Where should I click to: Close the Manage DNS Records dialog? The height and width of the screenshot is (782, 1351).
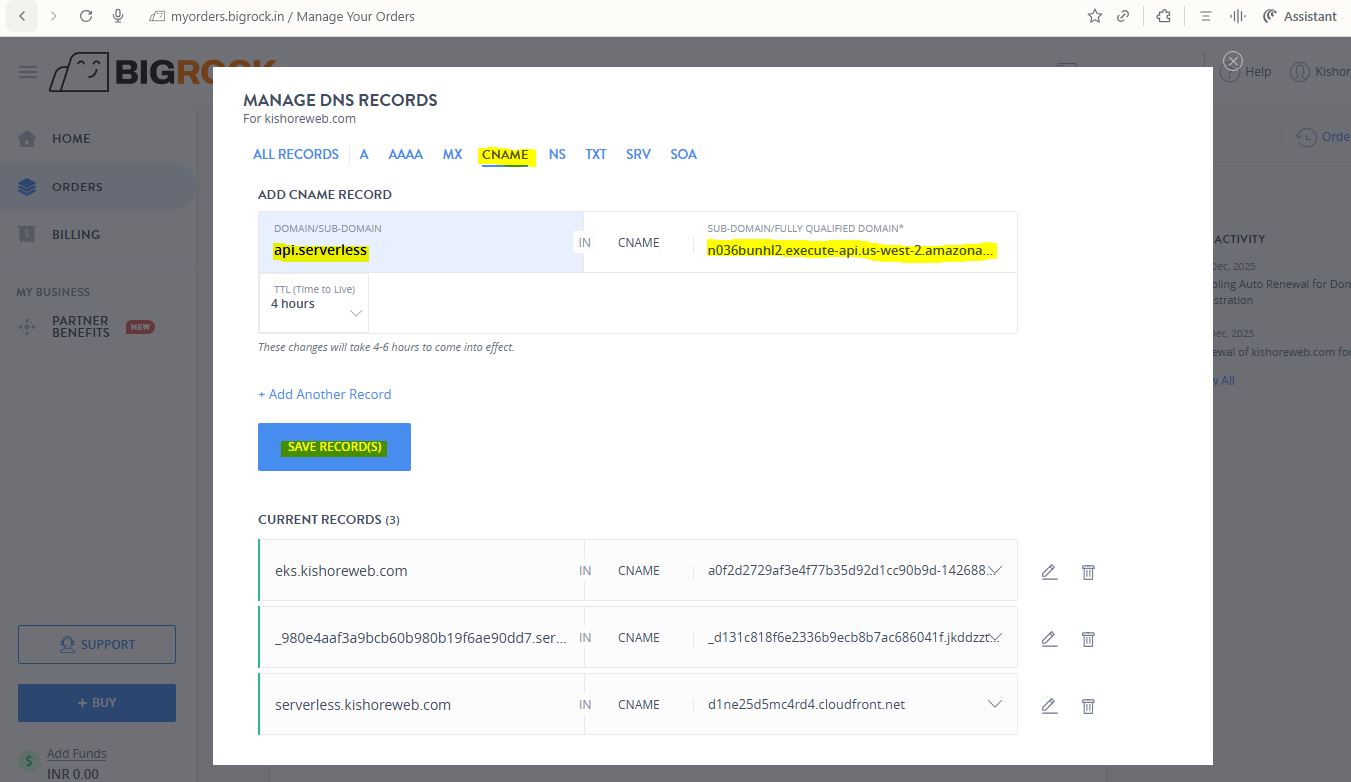point(1233,61)
